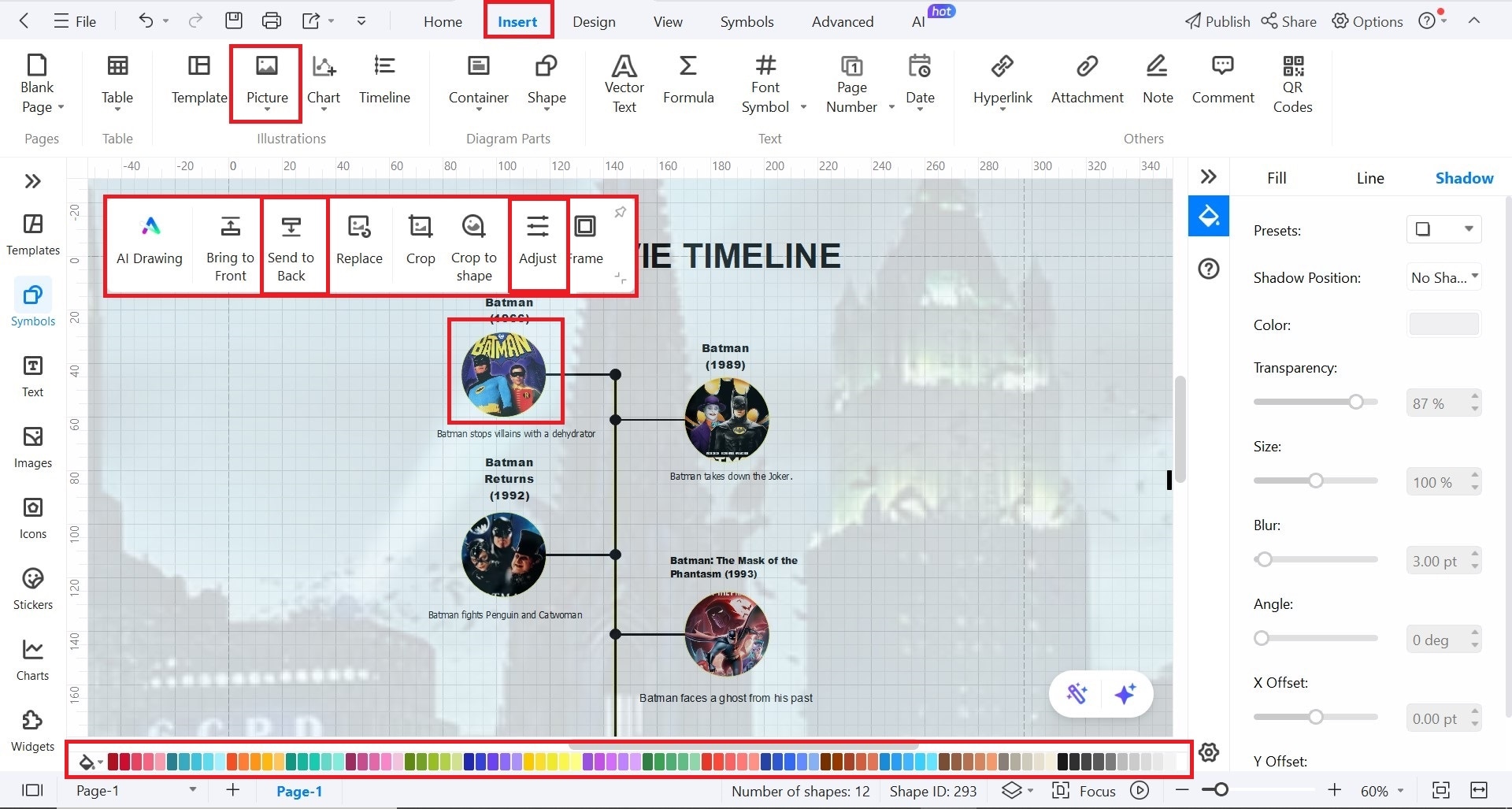Replace the selected picture
This screenshot has height=809, width=1512.
[x=359, y=241]
